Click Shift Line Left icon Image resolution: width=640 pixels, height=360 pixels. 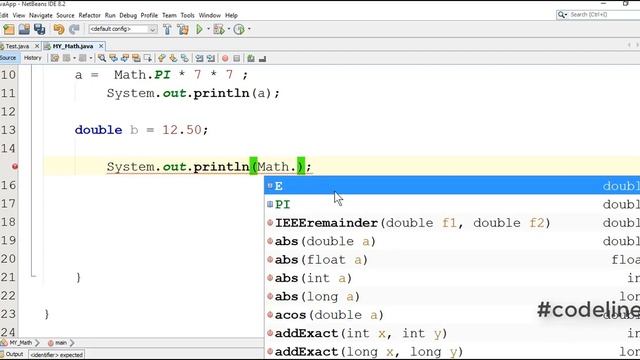coord(199,58)
